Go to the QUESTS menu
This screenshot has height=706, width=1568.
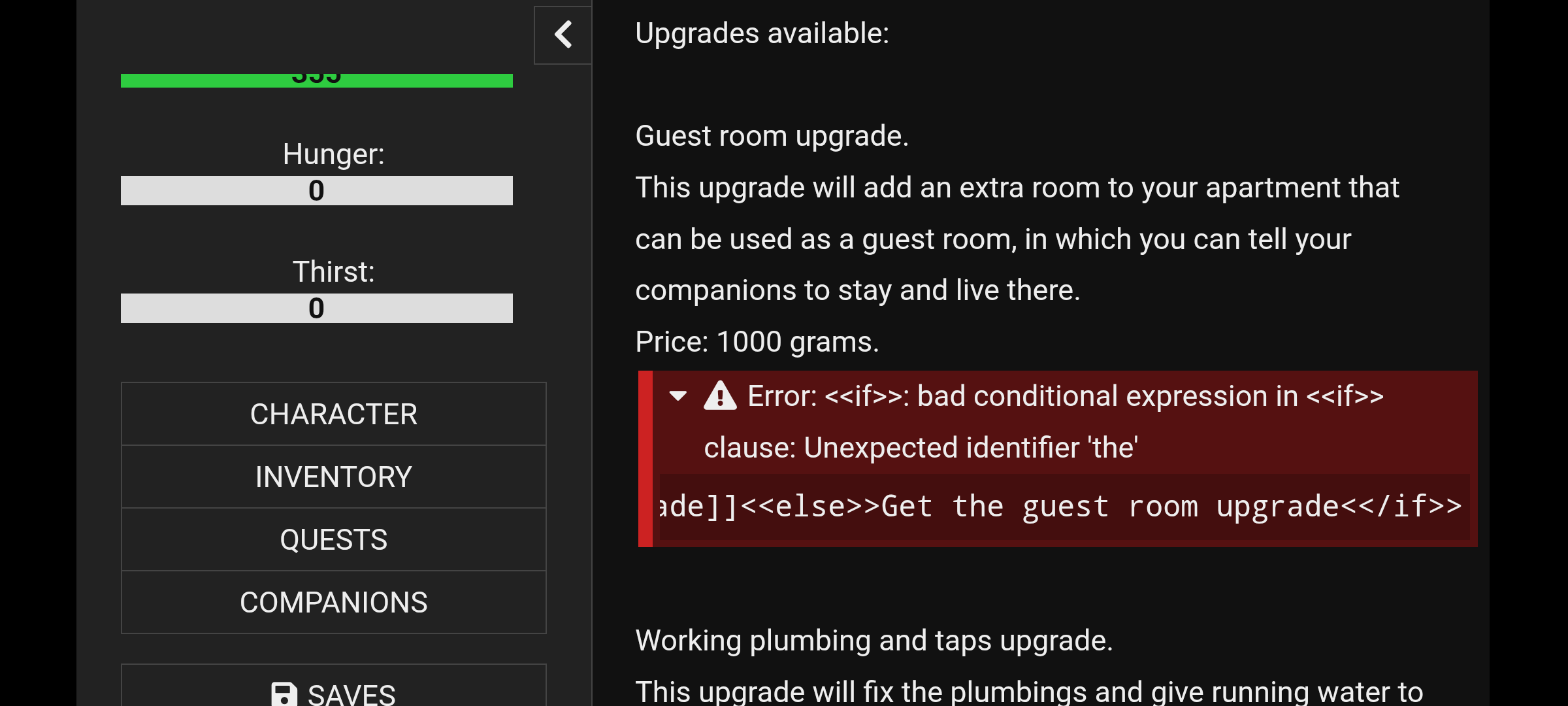[333, 540]
